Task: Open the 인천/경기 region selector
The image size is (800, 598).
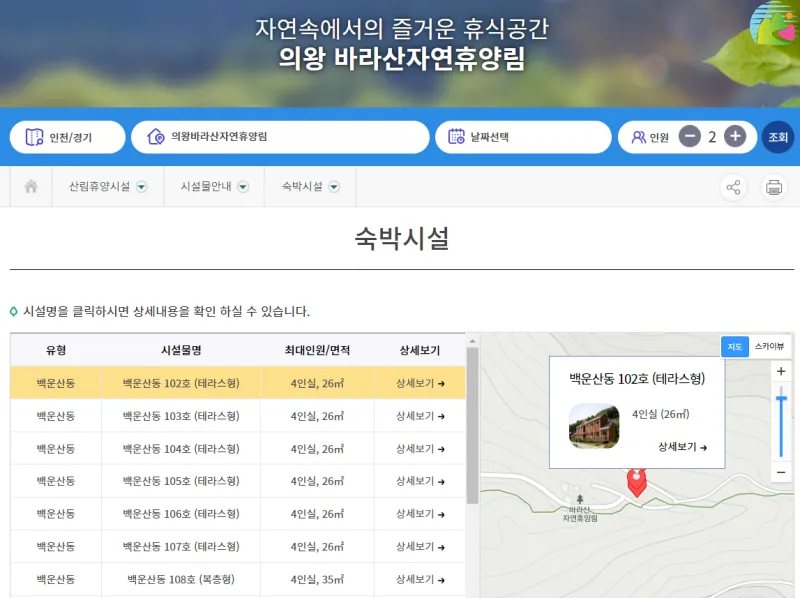Action: [x=67, y=137]
